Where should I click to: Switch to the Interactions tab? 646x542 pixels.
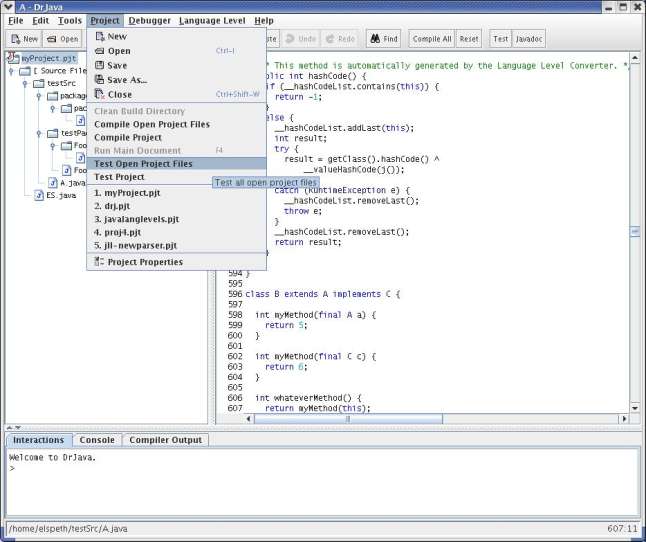point(39,440)
